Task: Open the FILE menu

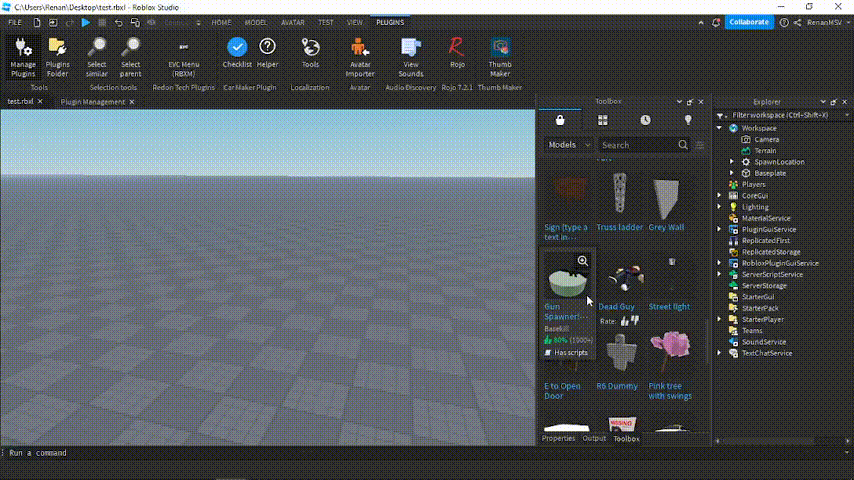Action: point(15,22)
